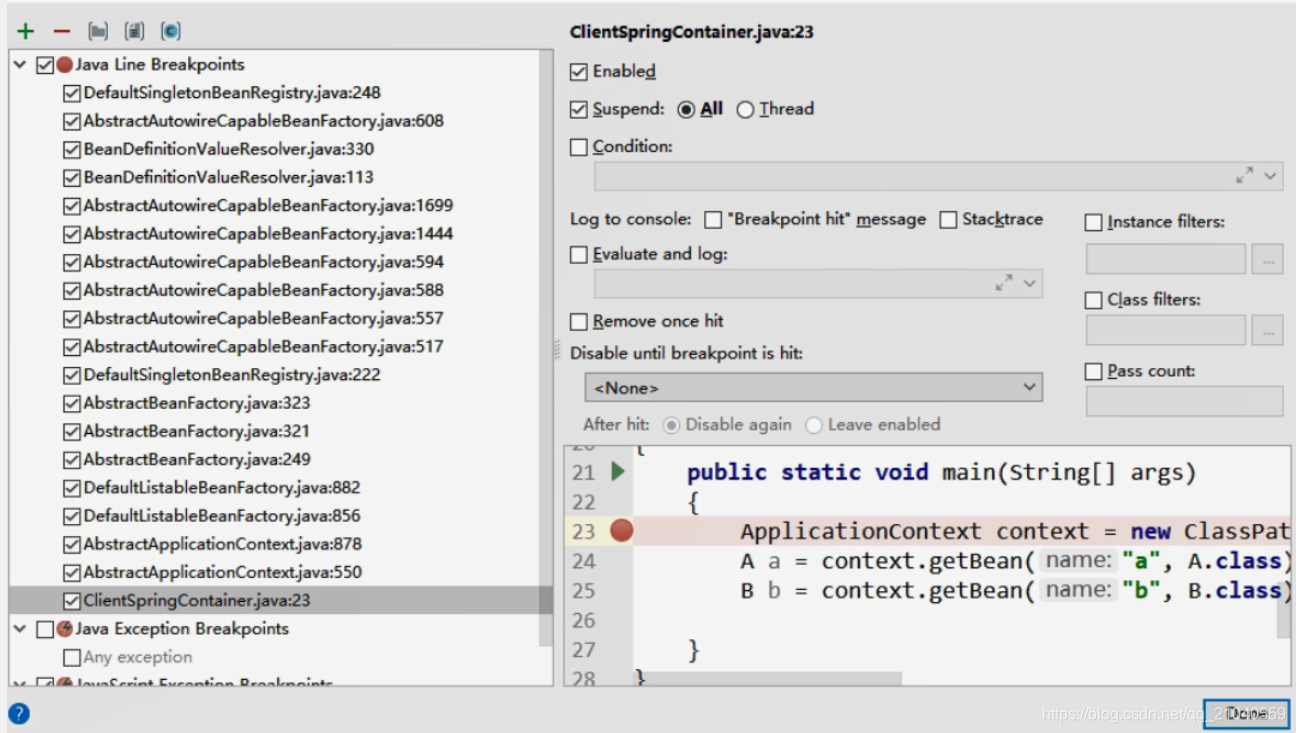Enable the Remove once hit checkbox
This screenshot has width=1296, height=733.
(x=578, y=322)
